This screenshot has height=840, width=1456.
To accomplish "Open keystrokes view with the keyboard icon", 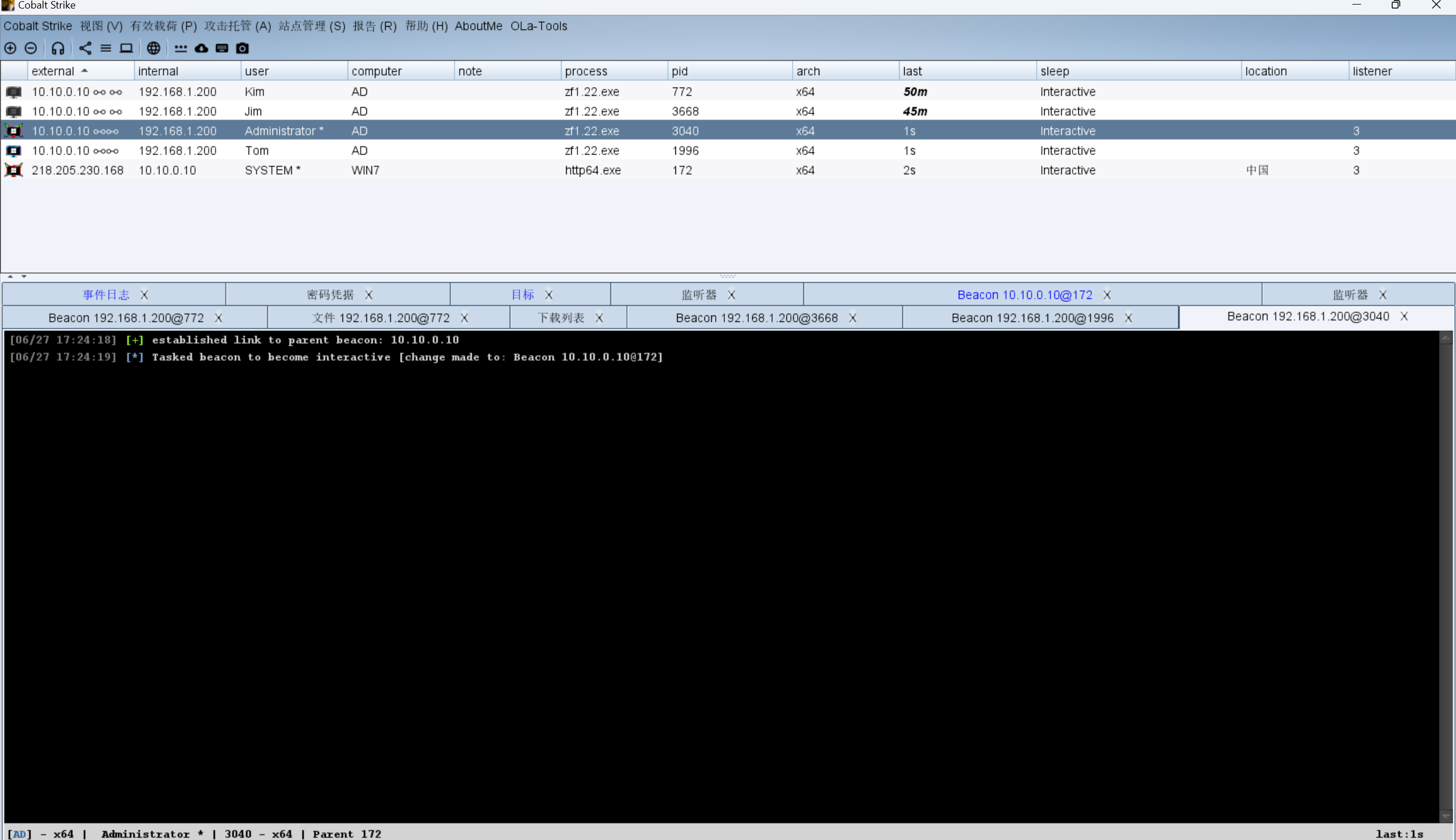I will coord(222,48).
